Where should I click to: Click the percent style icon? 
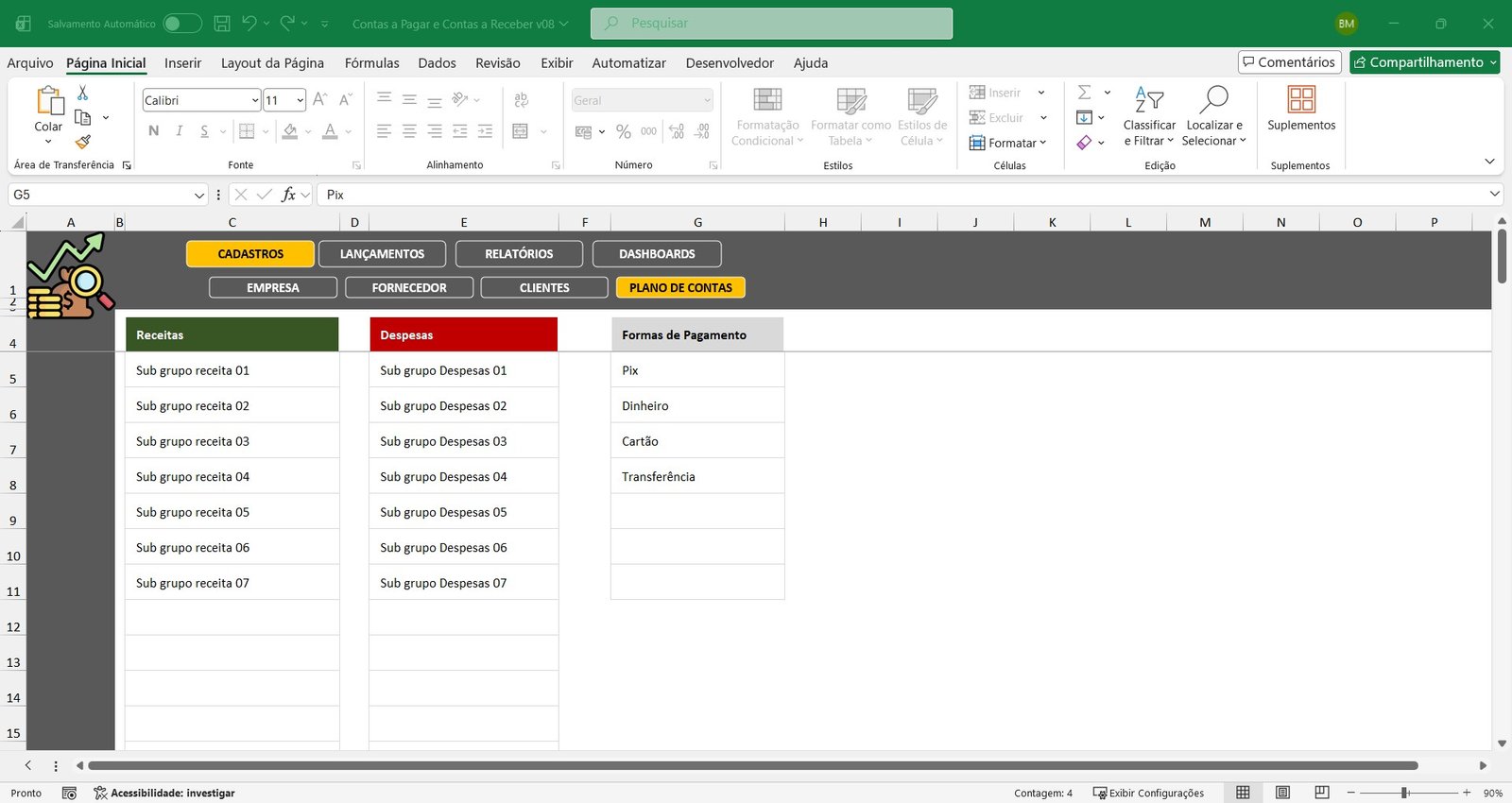623,132
